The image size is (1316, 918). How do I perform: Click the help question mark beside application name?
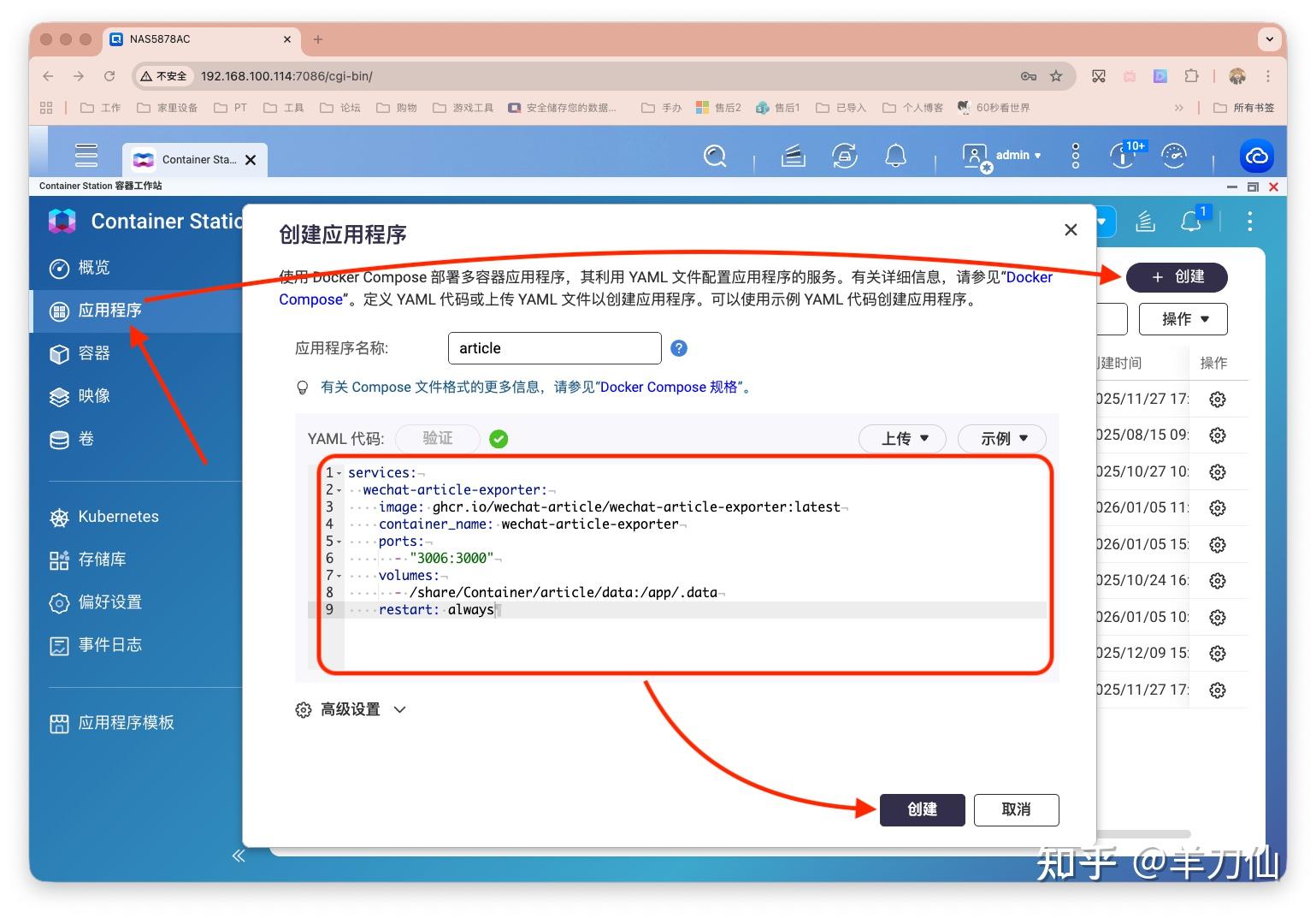click(678, 348)
